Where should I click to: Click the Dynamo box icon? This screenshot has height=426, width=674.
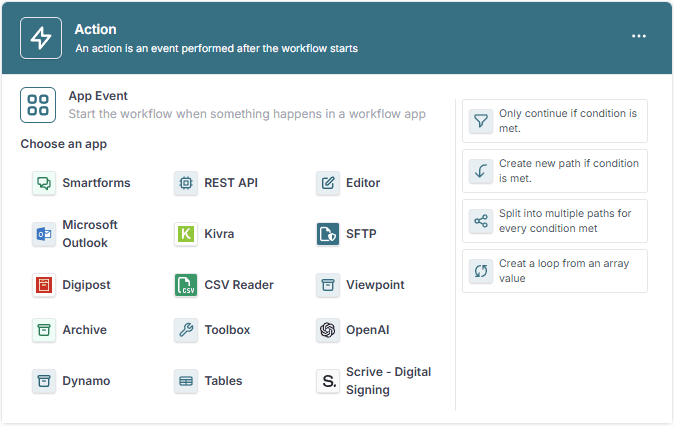pos(44,381)
